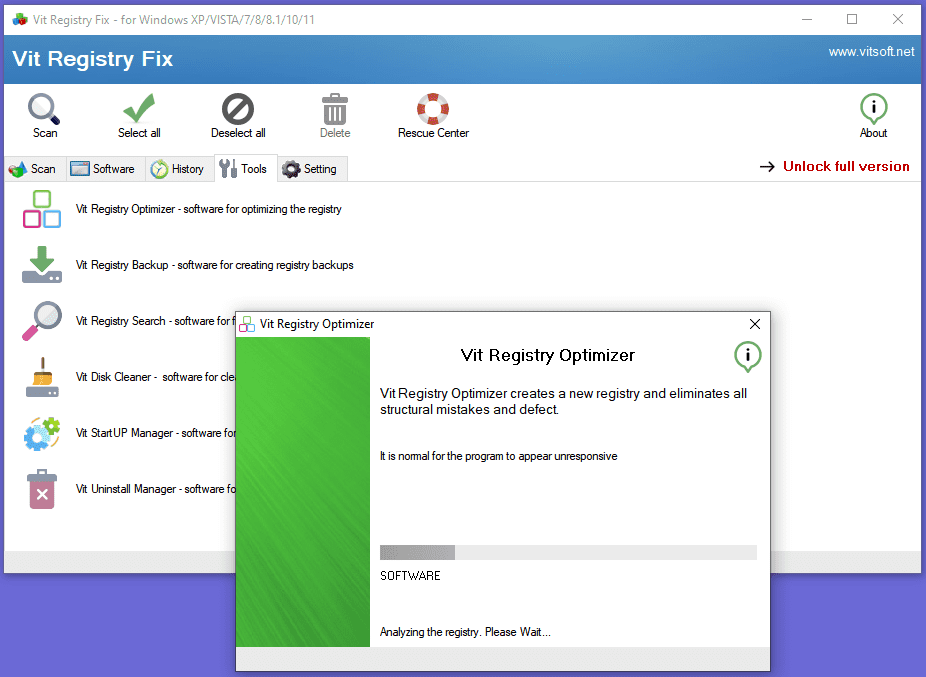The height and width of the screenshot is (677, 926).
Task: Open the About info icon in main window
Action: pyautogui.click(x=873, y=109)
